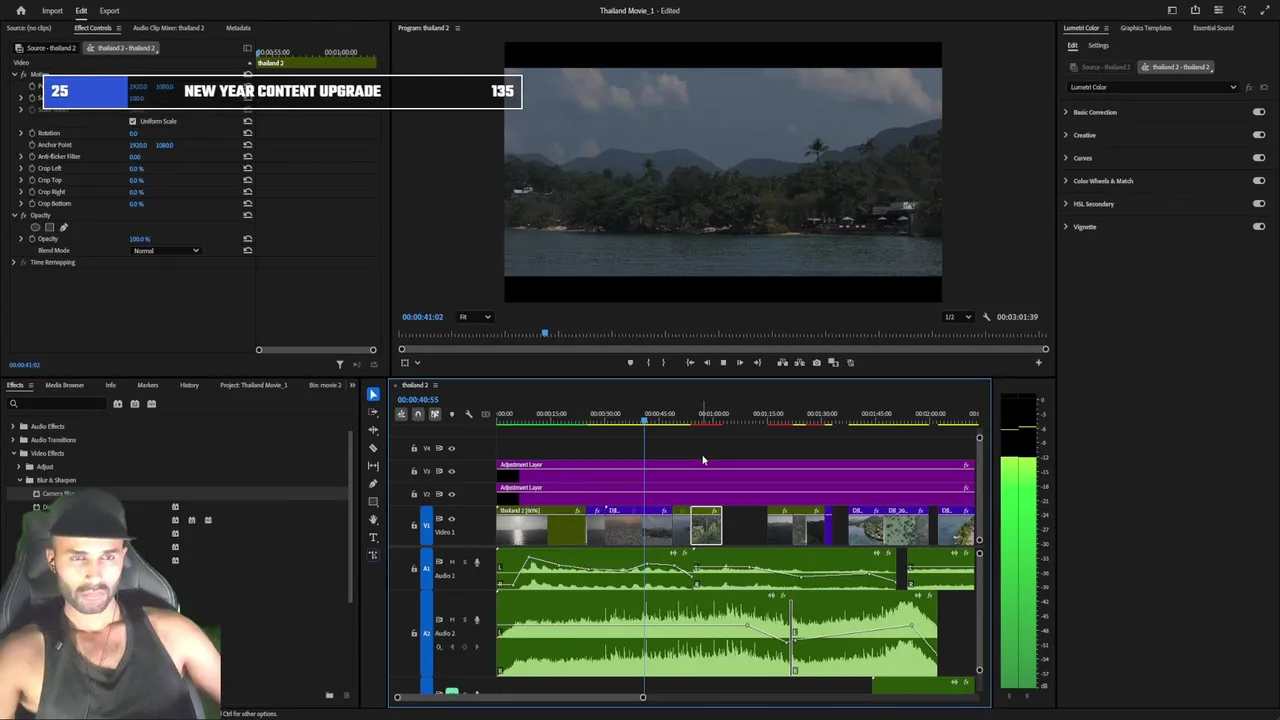Viewport: 1280px width, 720px height.
Task: Open timeline display settings wrench
Action: click(469, 414)
